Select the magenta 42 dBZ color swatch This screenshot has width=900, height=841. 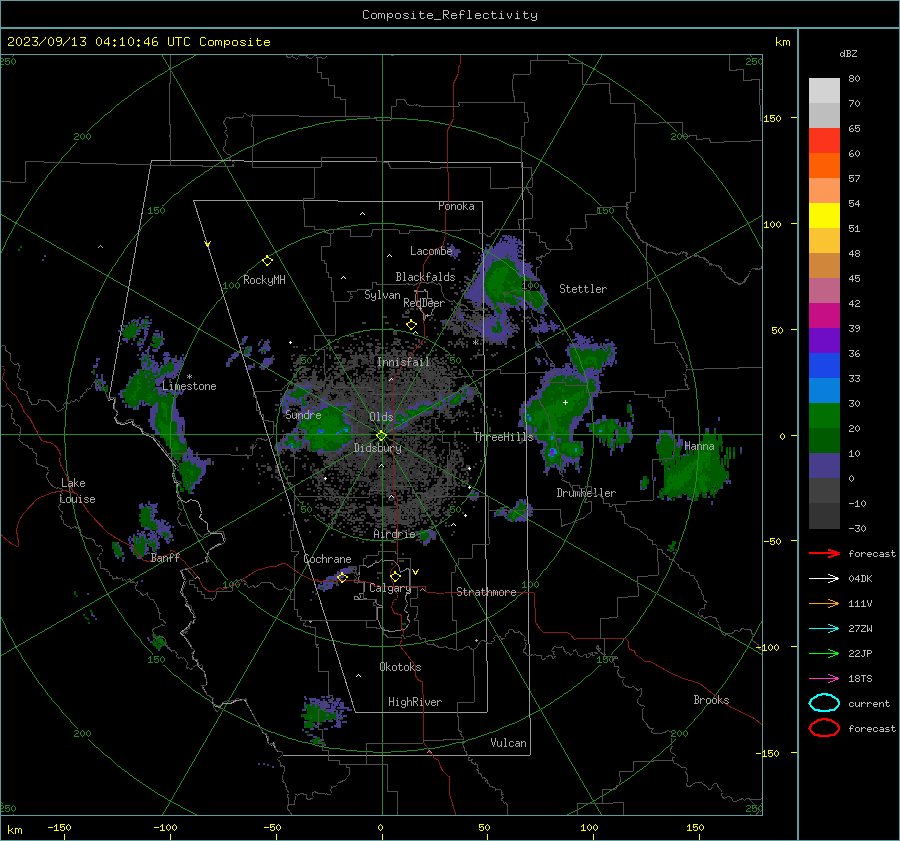click(824, 315)
